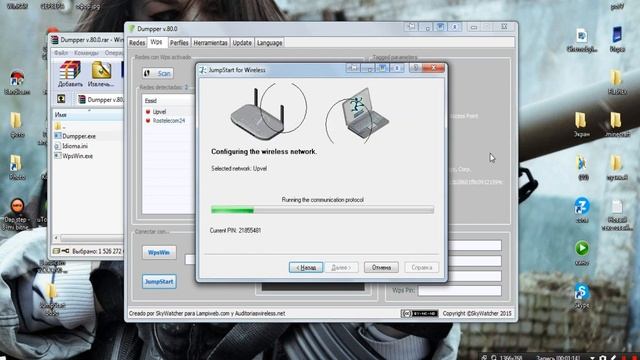Click the green play button desktop icon
Viewport: 640px width, 360px height.
[582, 252]
